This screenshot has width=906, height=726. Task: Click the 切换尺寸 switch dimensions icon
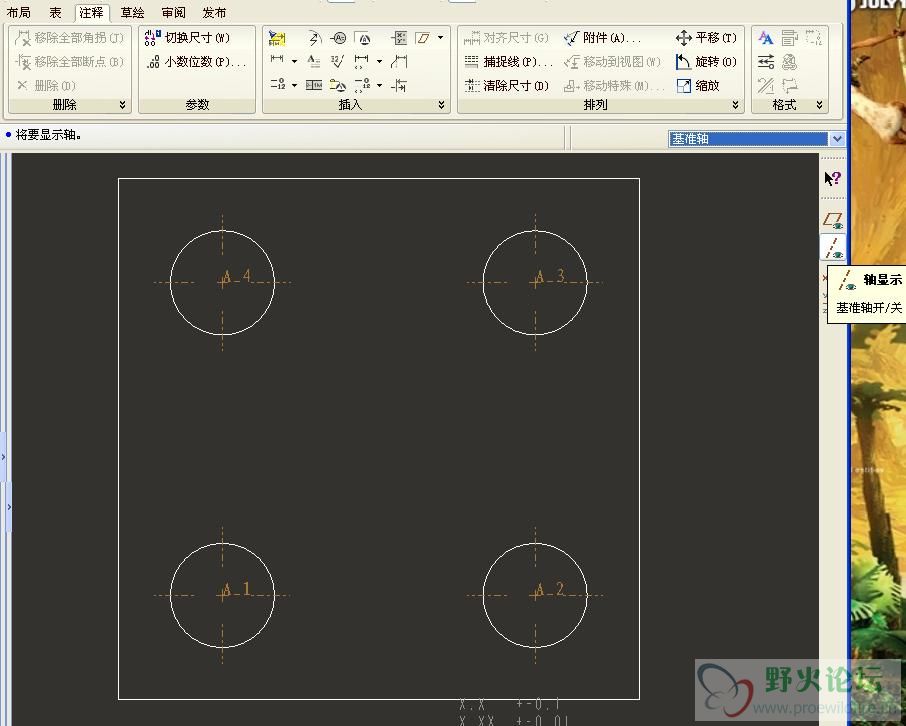point(153,38)
